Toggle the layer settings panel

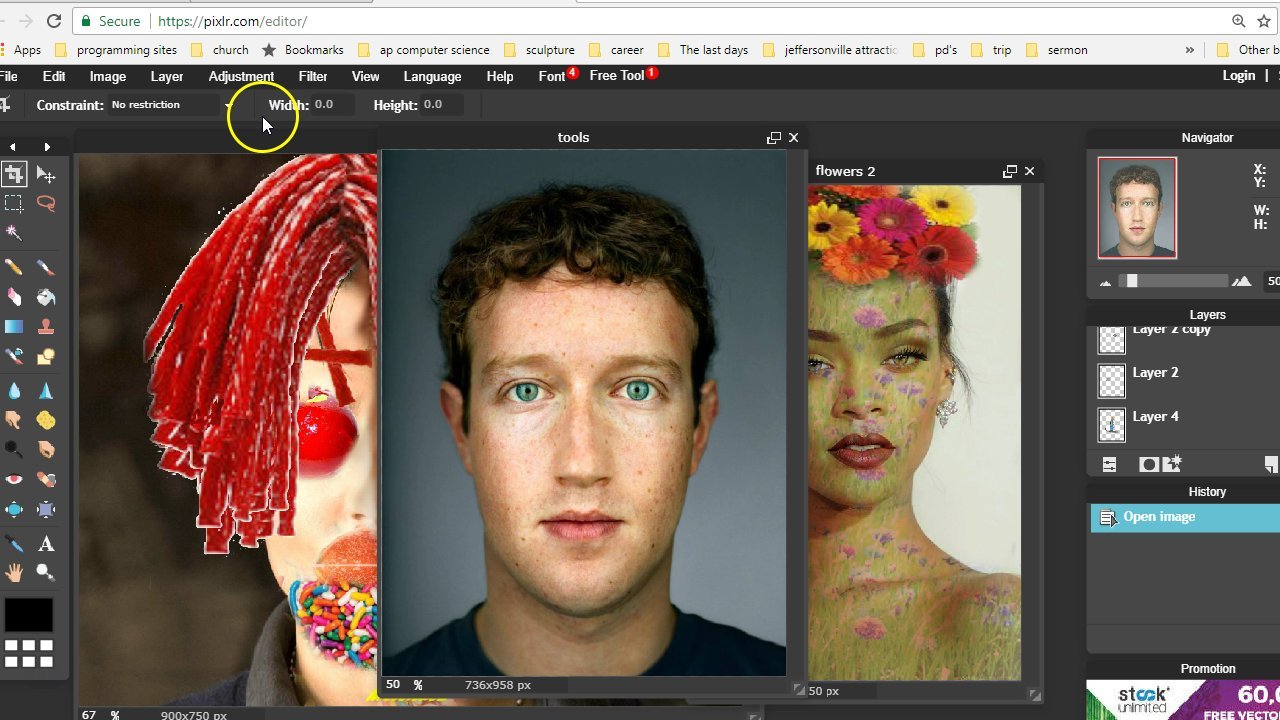[1109, 464]
